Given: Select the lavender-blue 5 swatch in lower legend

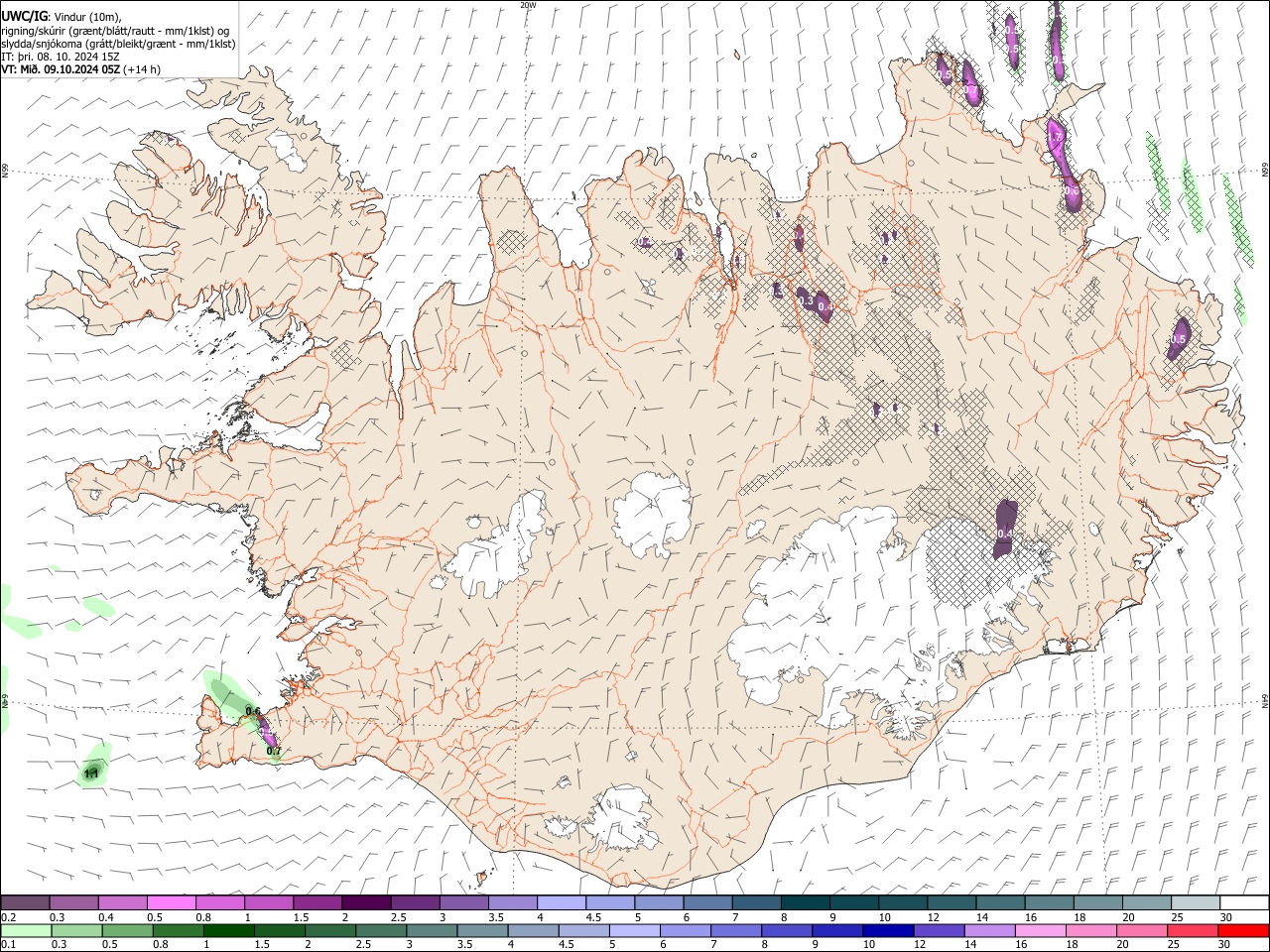Looking at the screenshot, I should pyautogui.click(x=635, y=930).
